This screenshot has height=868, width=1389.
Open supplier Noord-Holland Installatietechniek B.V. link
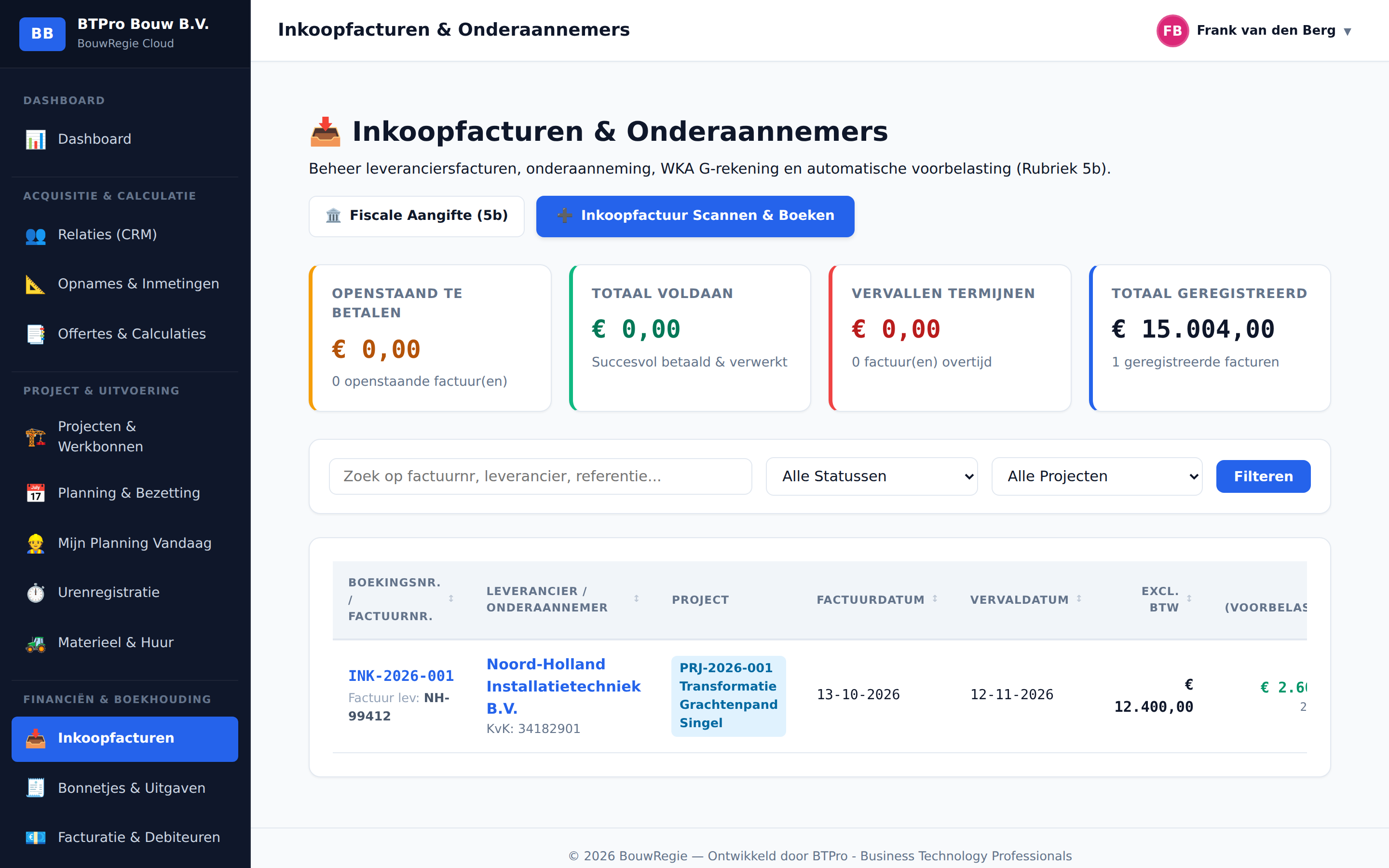[563, 686]
